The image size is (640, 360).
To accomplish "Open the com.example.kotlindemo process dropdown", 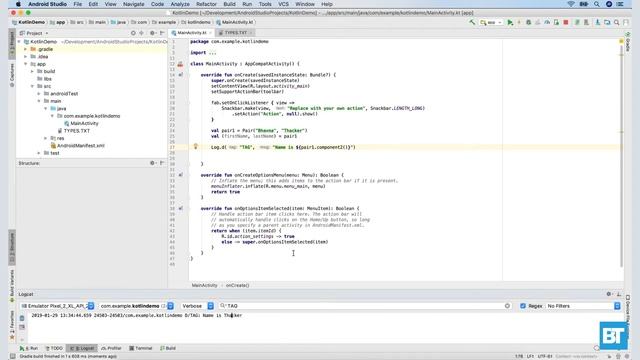I will pyautogui.click(x=137, y=306).
